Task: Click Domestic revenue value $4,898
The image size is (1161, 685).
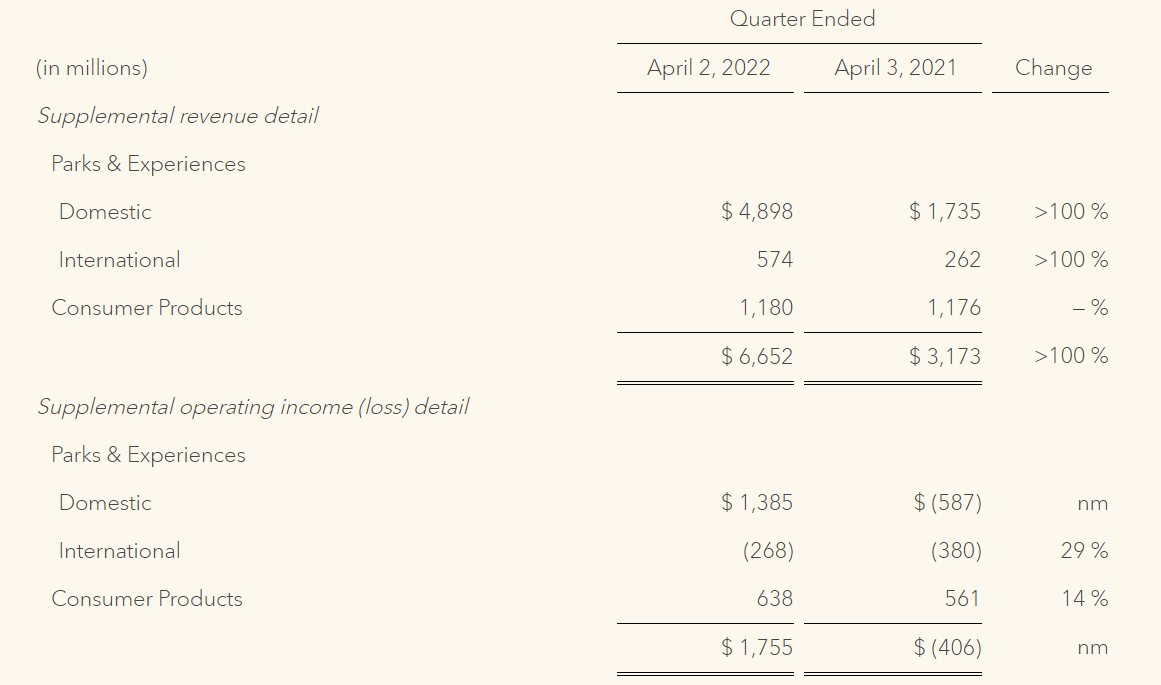Action: click(x=757, y=212)
